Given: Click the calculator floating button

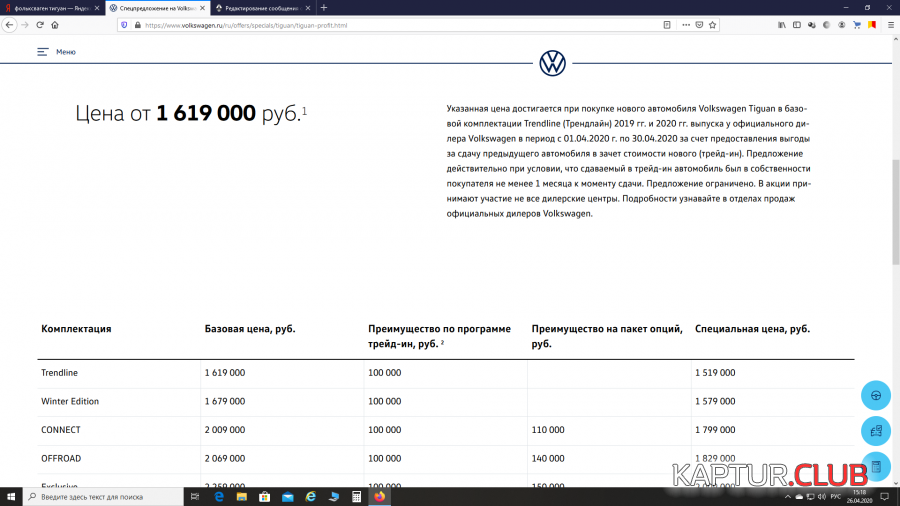Looking at the screenshot, I should point(876,466).
